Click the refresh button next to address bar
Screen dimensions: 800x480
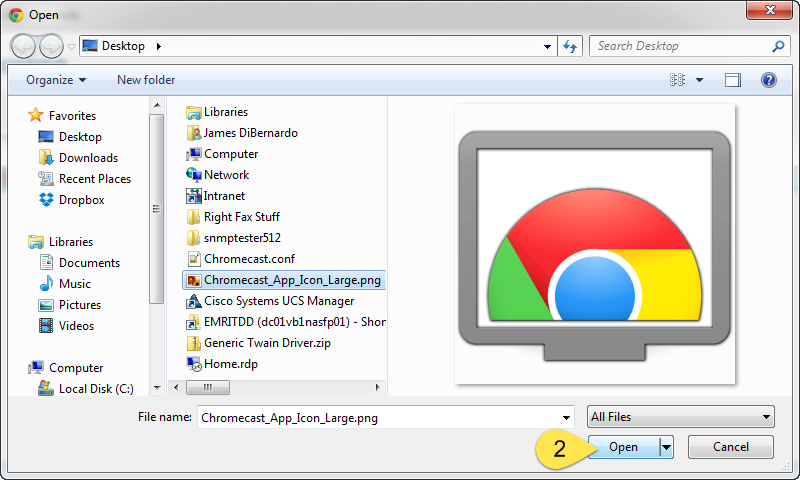pos(570,46)
